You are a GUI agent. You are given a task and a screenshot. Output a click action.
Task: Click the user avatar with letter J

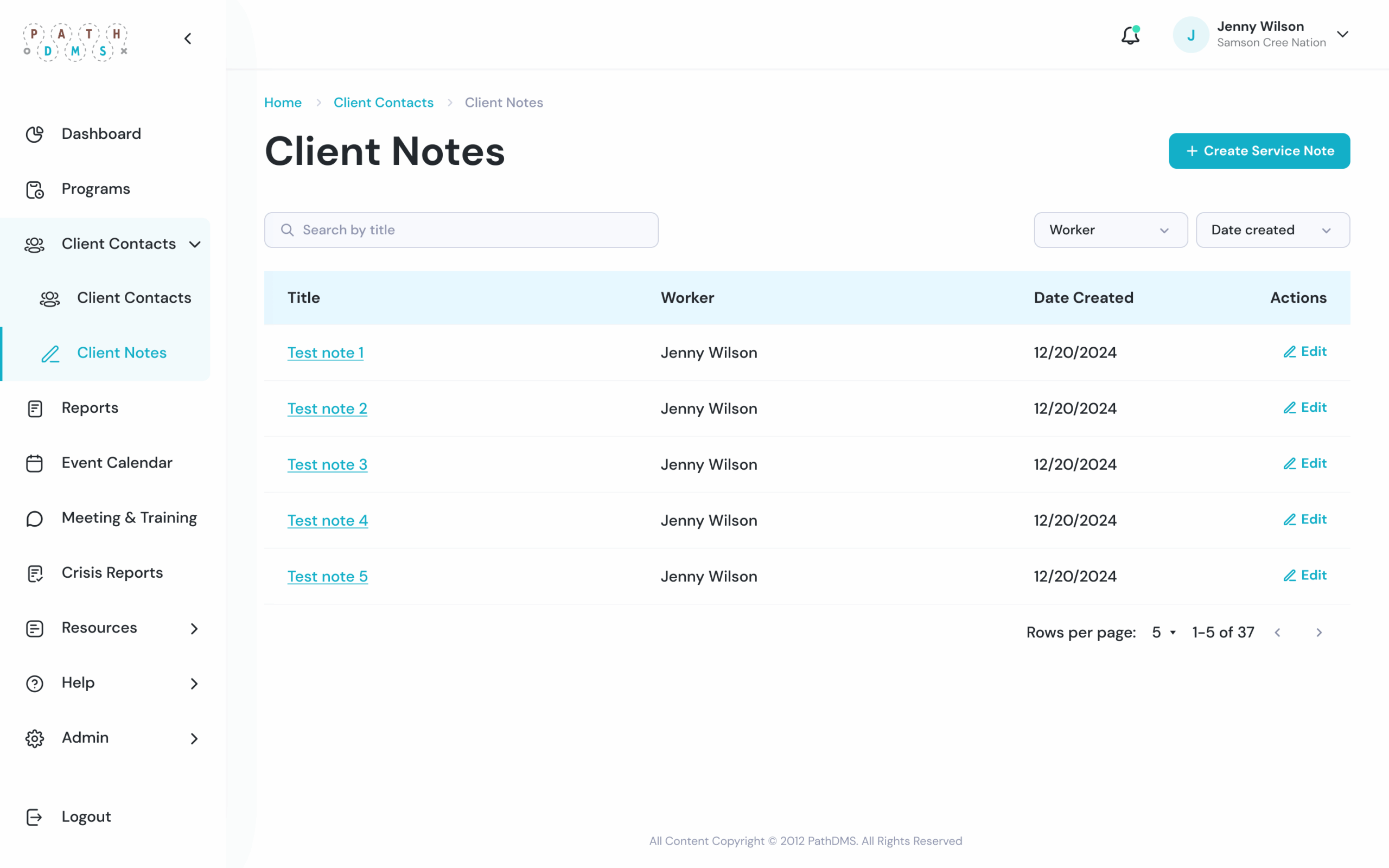tap(1191, 35)
